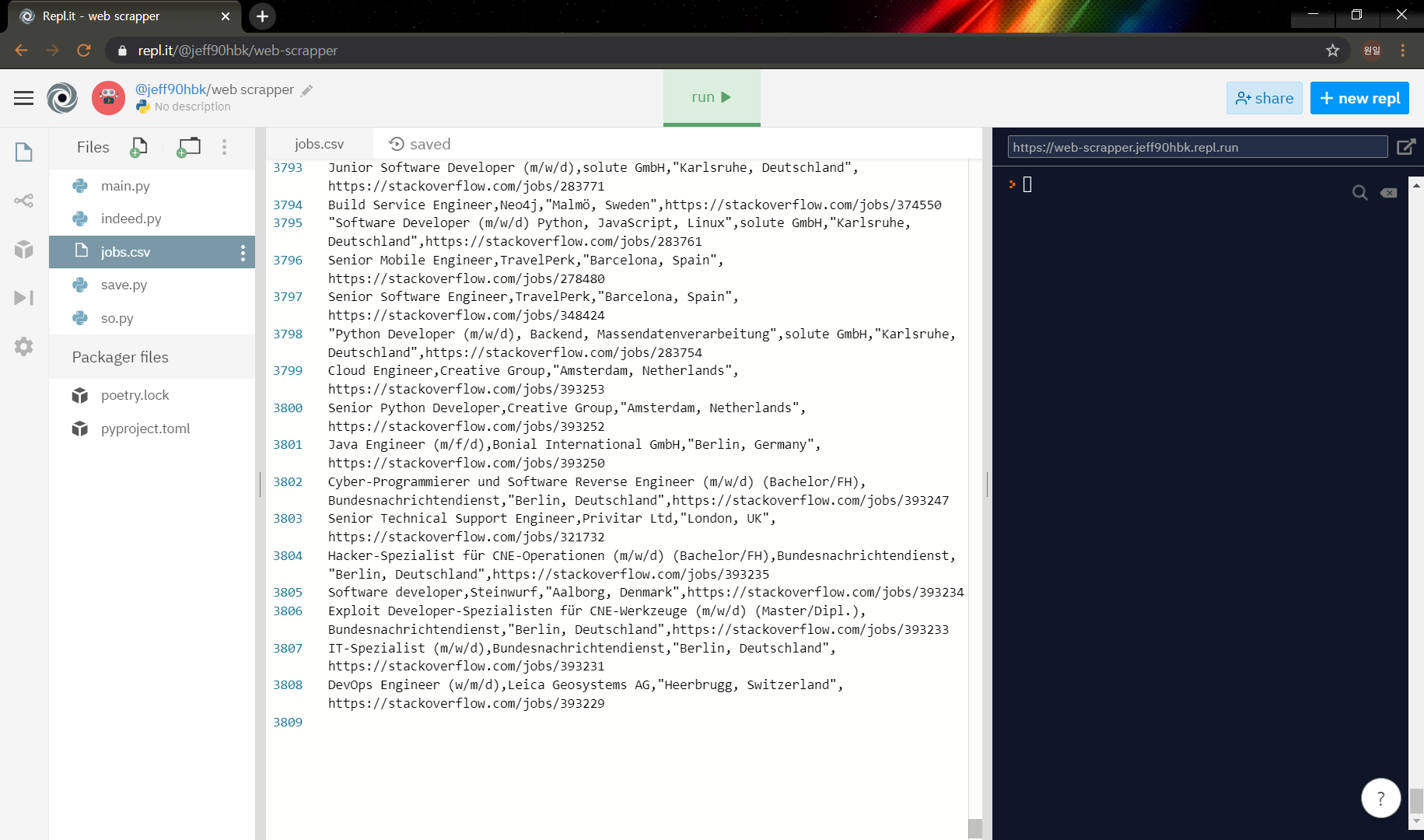
Task: Select the jobs.csv editor tab
Action: [319, 144]
